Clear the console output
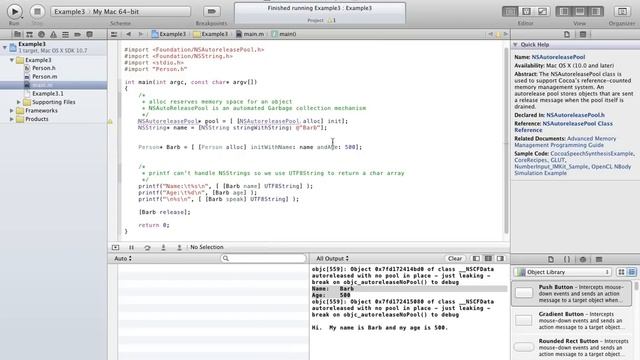 tap(455, 258)
